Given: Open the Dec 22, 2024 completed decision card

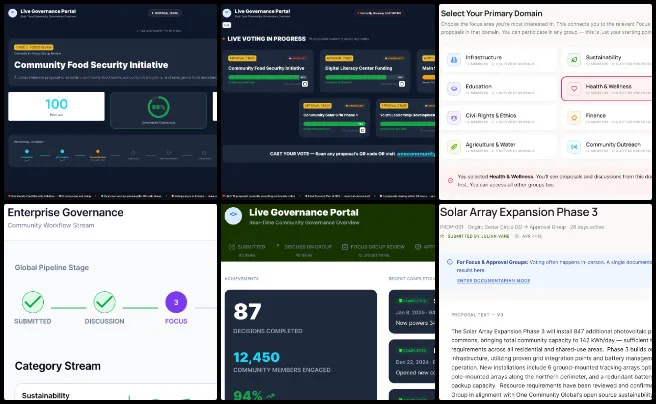Looking at the screenshot, I should pos(412,361).
